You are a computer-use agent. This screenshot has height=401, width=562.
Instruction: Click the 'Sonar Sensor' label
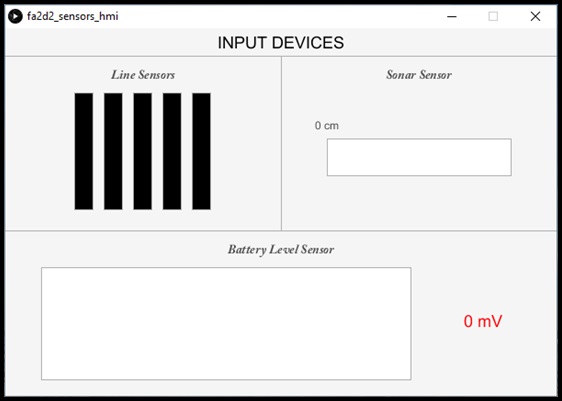click(419, 75)
